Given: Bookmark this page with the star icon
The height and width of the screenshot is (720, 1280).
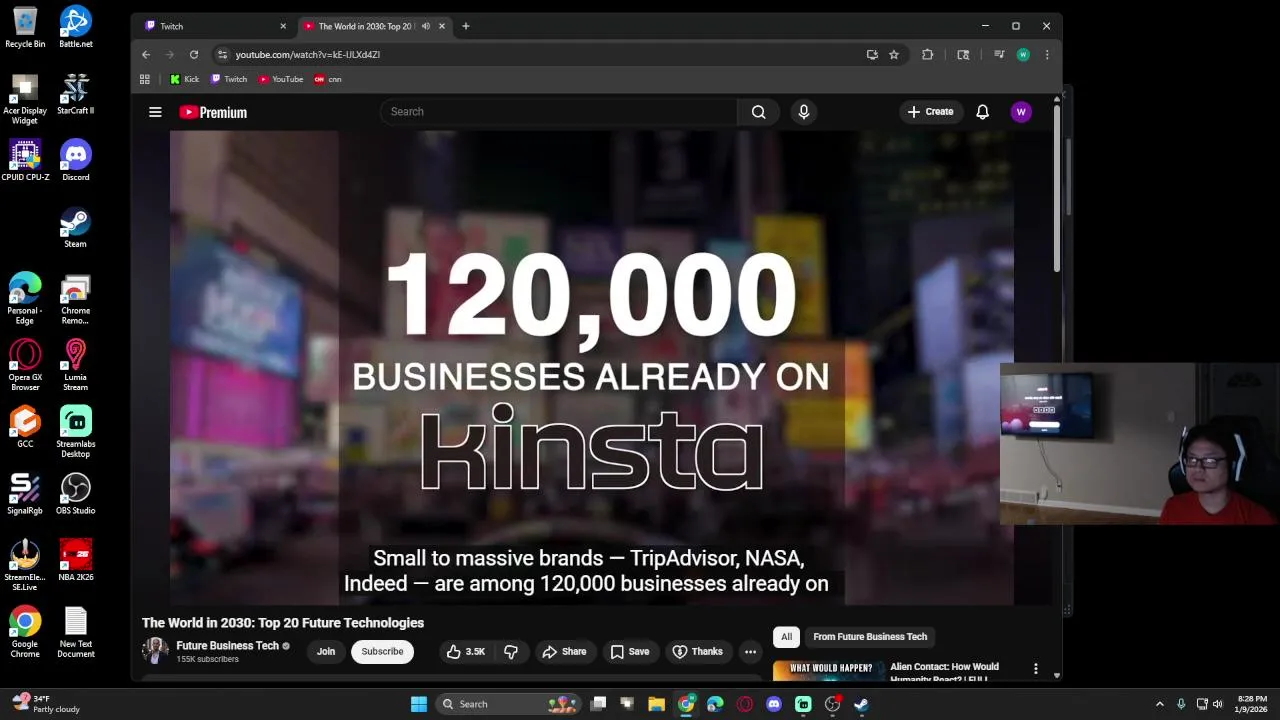Looking at the screenshot, I should 894,55.
